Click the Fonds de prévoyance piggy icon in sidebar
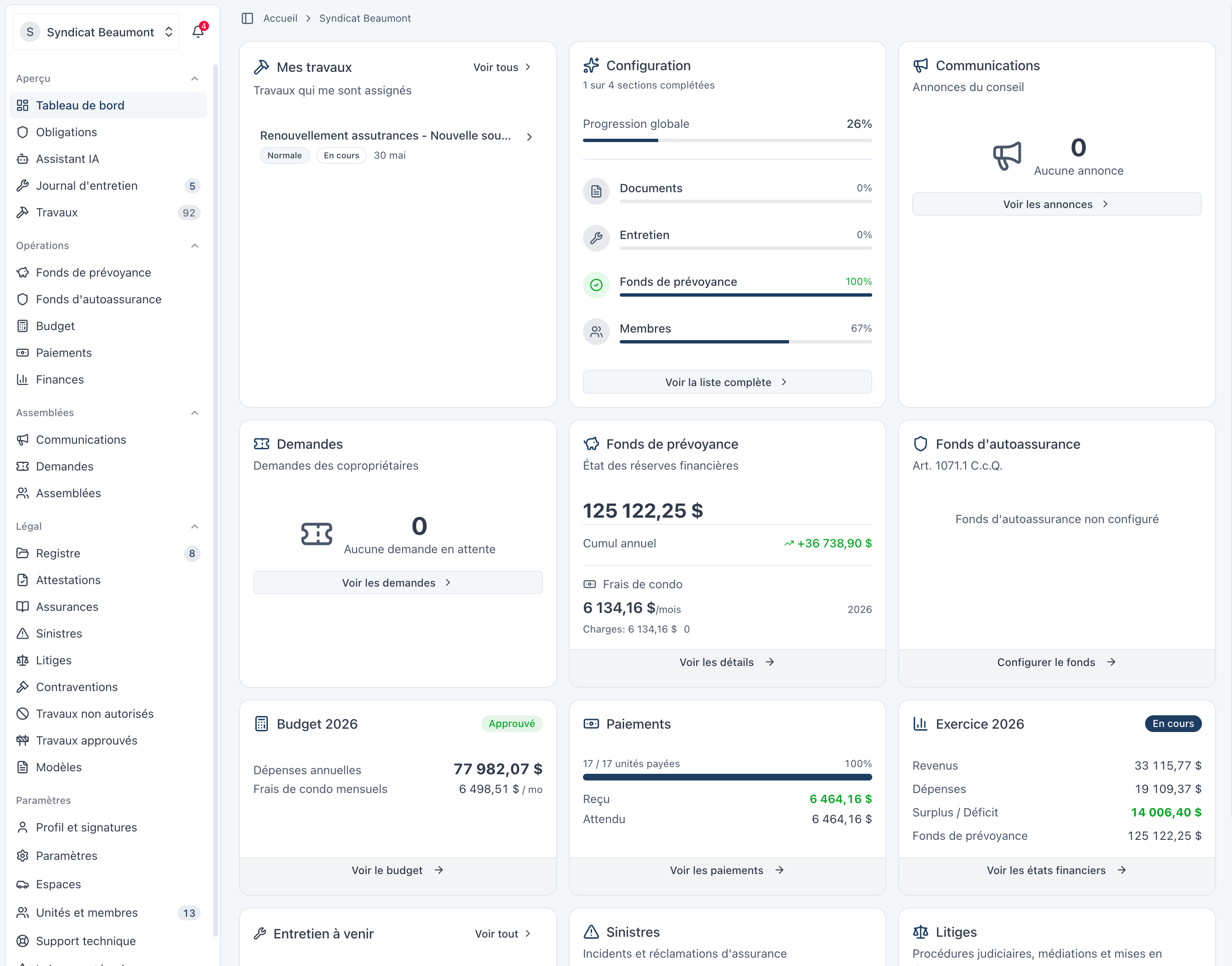Image resolution: width=1232 pixels, height=966 pixels. coord(23,272)
